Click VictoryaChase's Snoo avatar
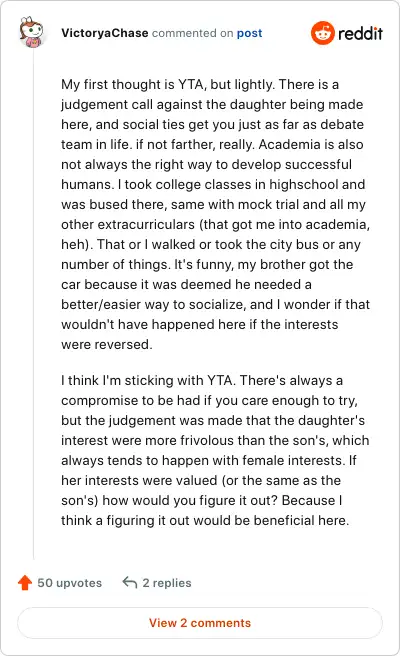 [32, 33]
